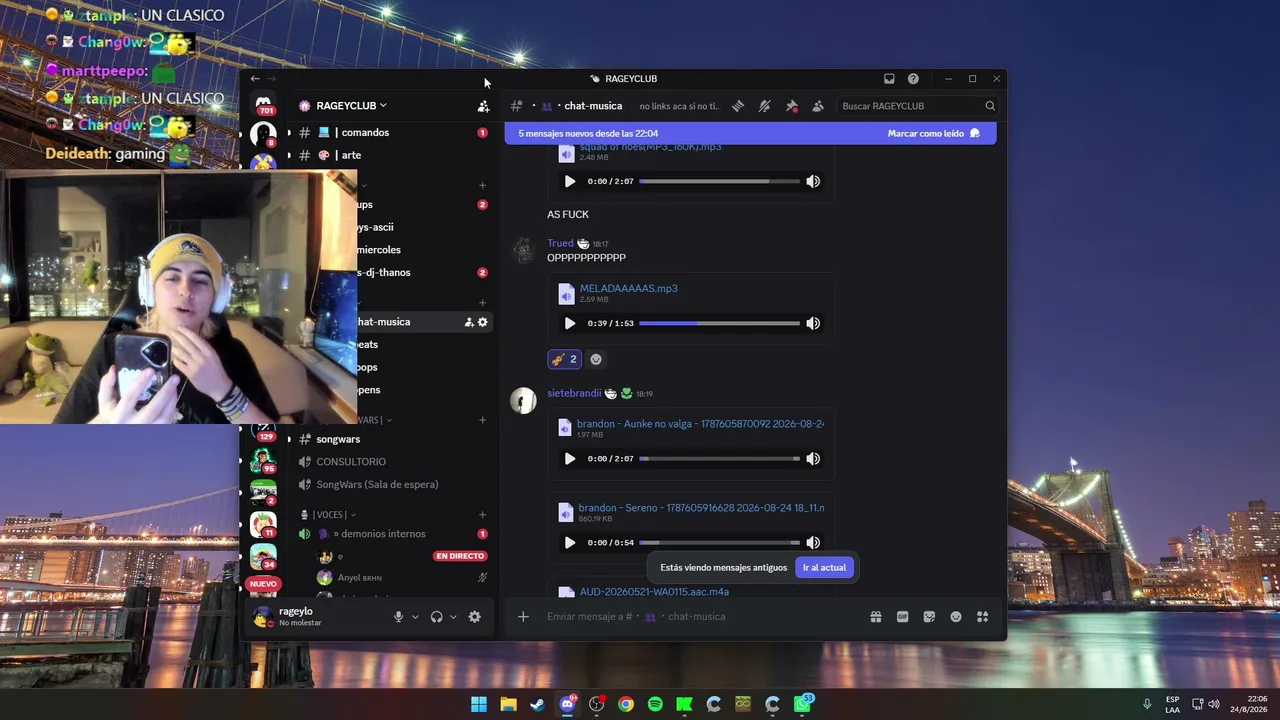Open Steam from the taskbar
The width and height of the screenshot is (1280, 720).
(x=538, y=704)
